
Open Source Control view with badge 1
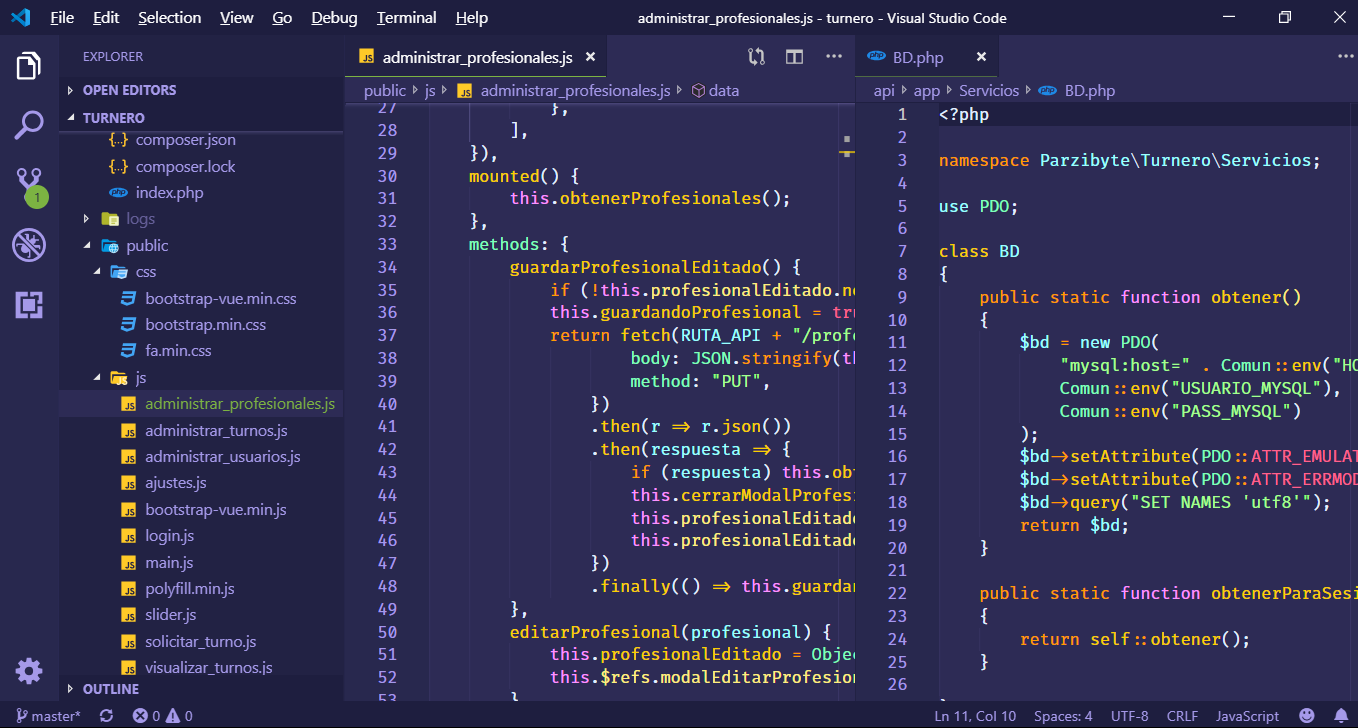click(29, 185)
